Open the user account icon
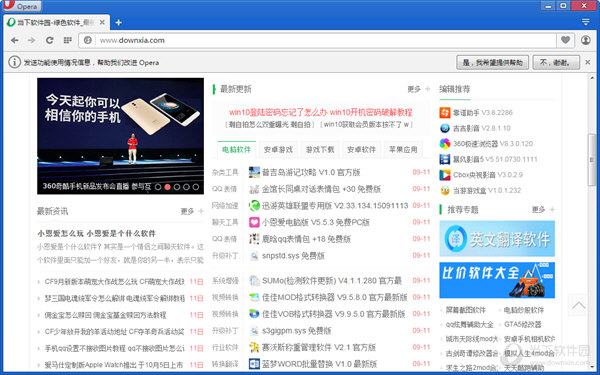 pyautogui.click(x=585, y=40)
